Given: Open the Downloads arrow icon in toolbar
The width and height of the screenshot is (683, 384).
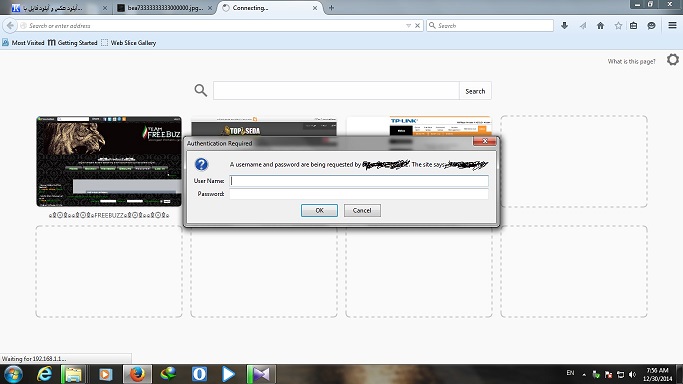Looking at the screenshot, I should [565, 26].
